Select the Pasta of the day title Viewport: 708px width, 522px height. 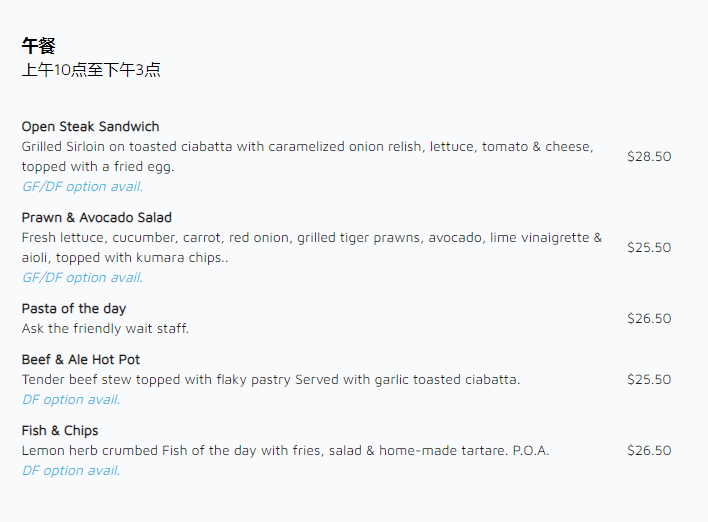[x=74, y=309]
